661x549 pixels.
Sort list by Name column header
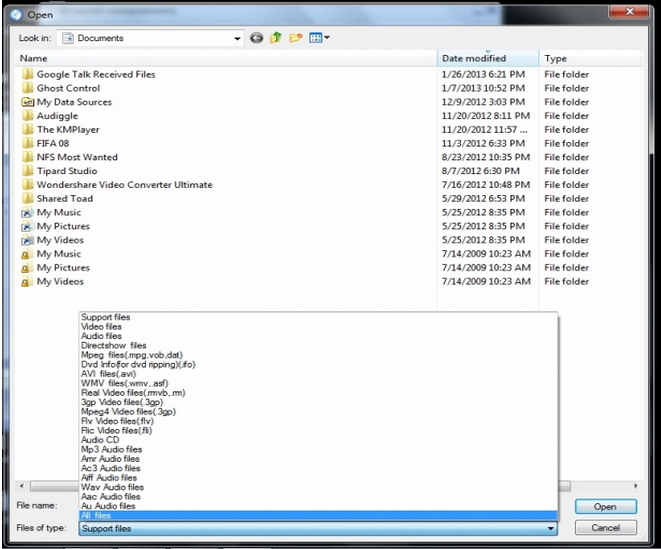point(34,59)
